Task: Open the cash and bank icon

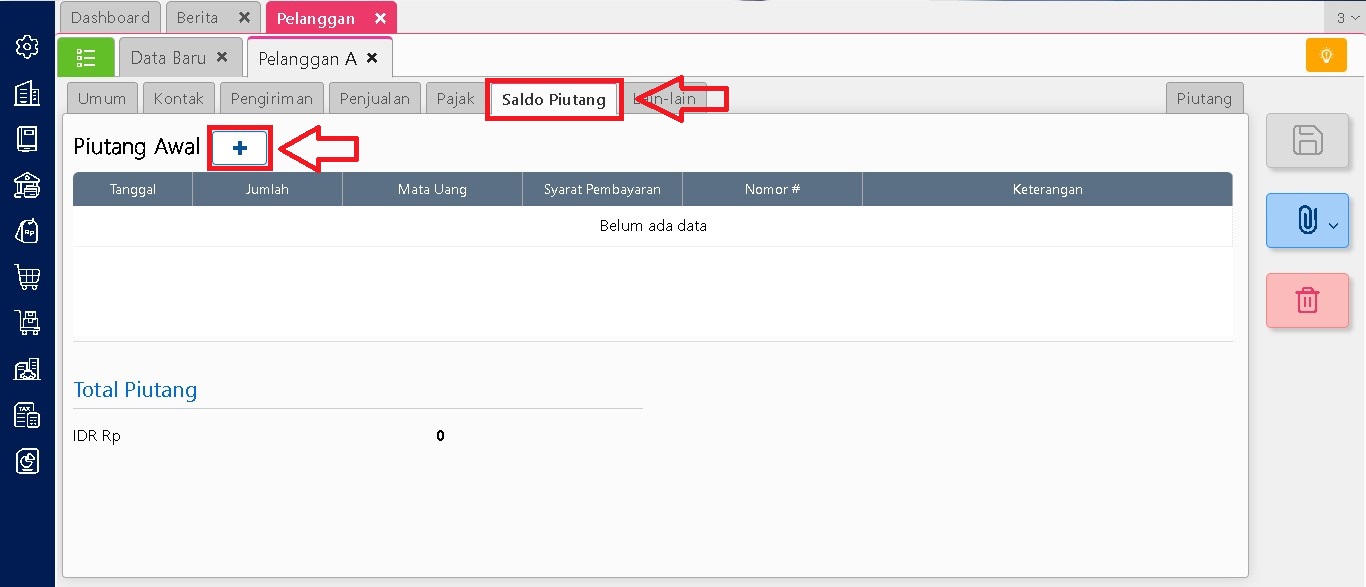Action: click(x=27, y=185)
